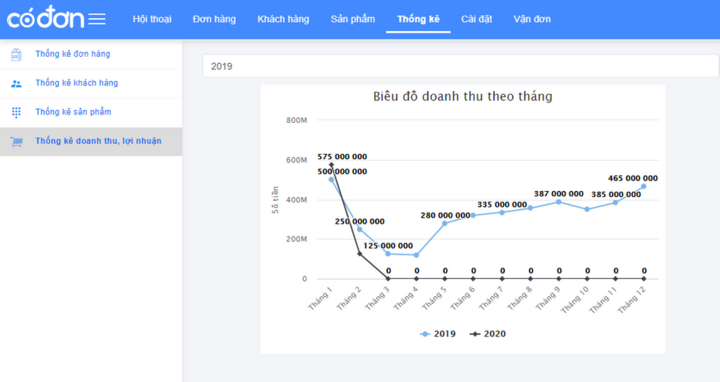The width and height of the screenshot is (720, 382).
Task: Select the Thống kê tab
Action: [418, 19]
